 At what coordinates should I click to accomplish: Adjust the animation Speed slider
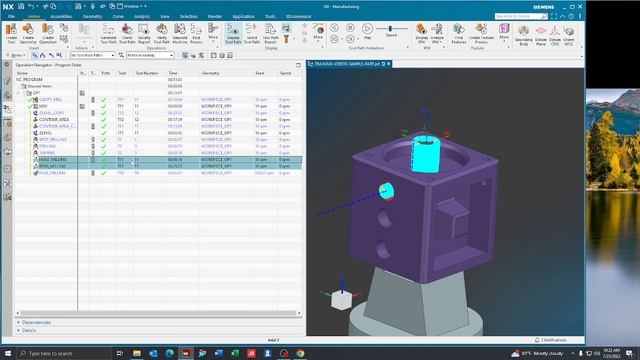point(391,29)
